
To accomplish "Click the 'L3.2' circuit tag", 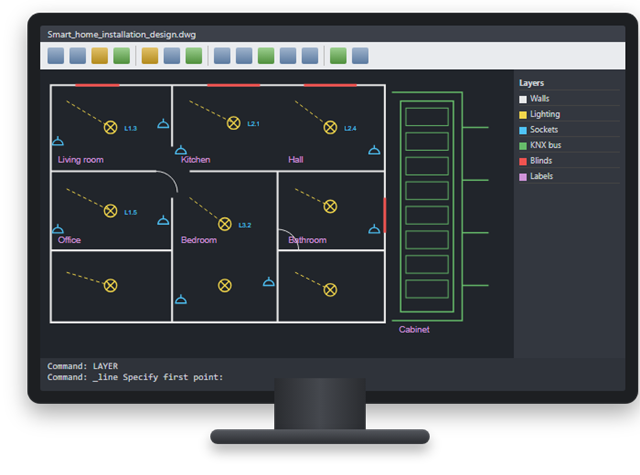I will click(245, 225).
